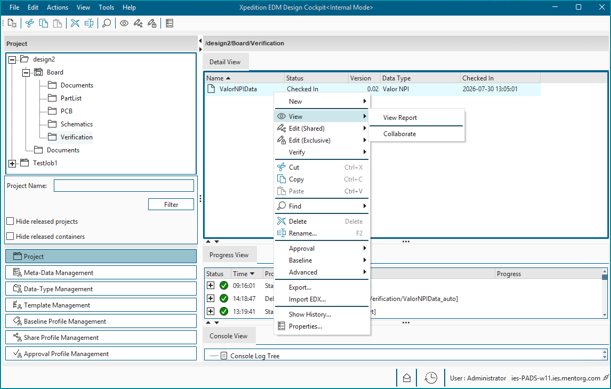
Task: Click green check icon of 13:19:41 row
Action: (x=224, y=311)
